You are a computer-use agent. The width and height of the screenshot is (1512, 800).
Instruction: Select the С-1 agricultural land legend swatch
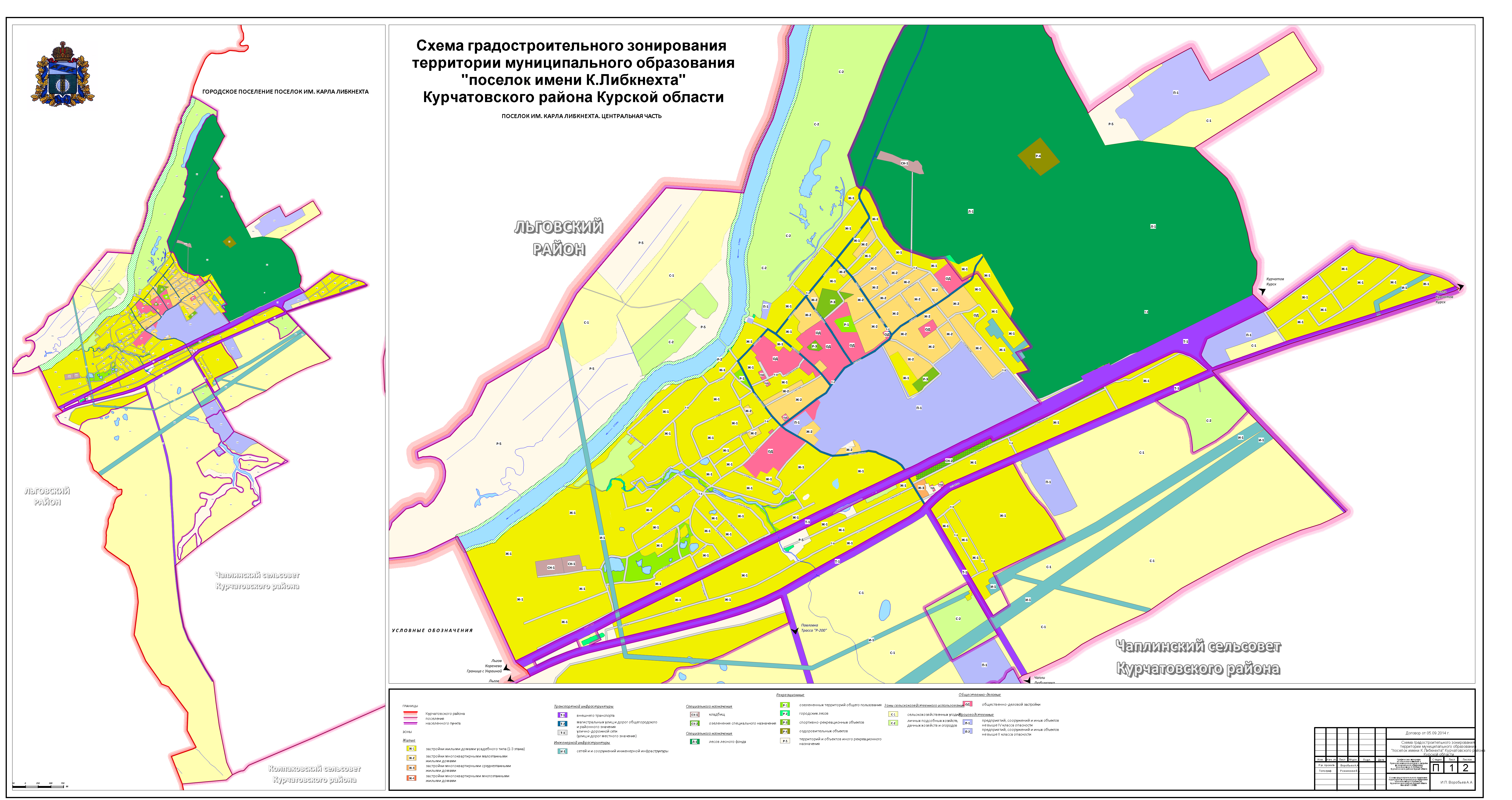893,714
